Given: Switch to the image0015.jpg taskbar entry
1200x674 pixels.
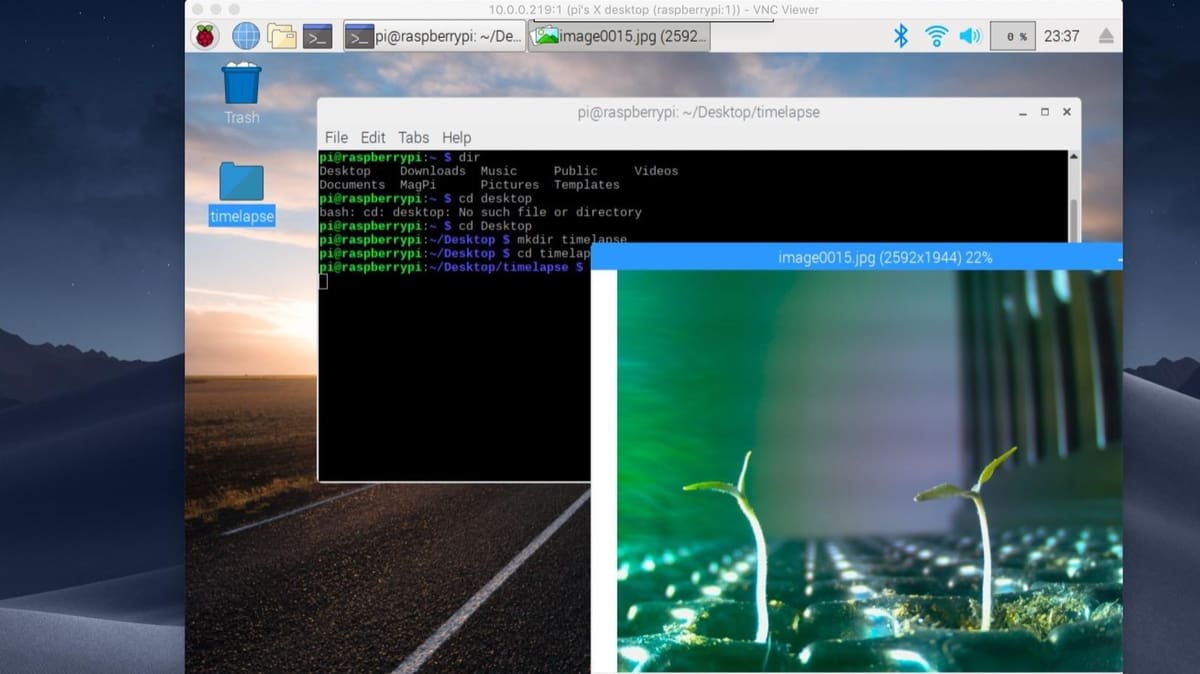Looking at the screenshot, I should [620, 37].
